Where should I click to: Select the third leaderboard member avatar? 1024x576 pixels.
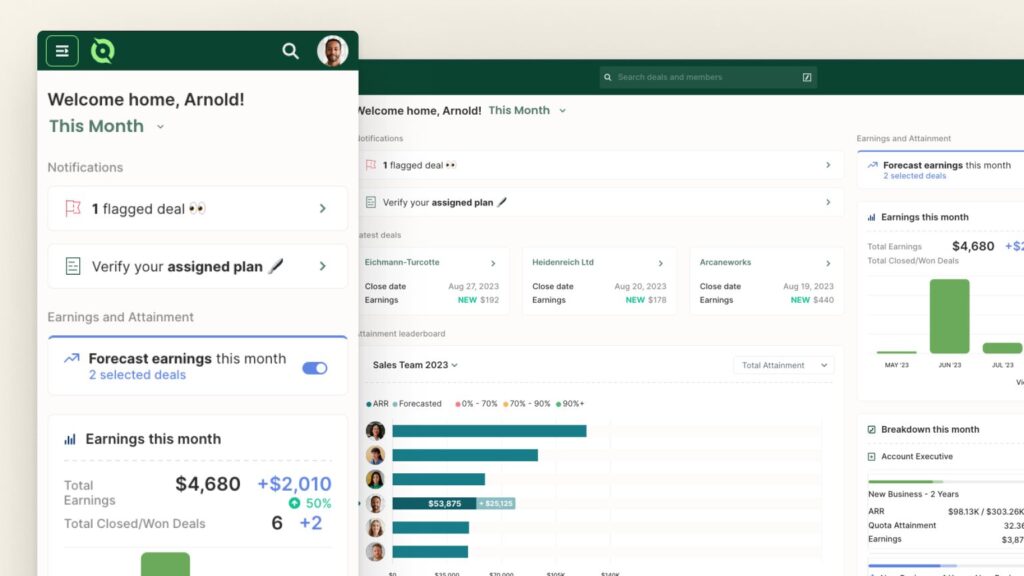[x=376, y=479]
